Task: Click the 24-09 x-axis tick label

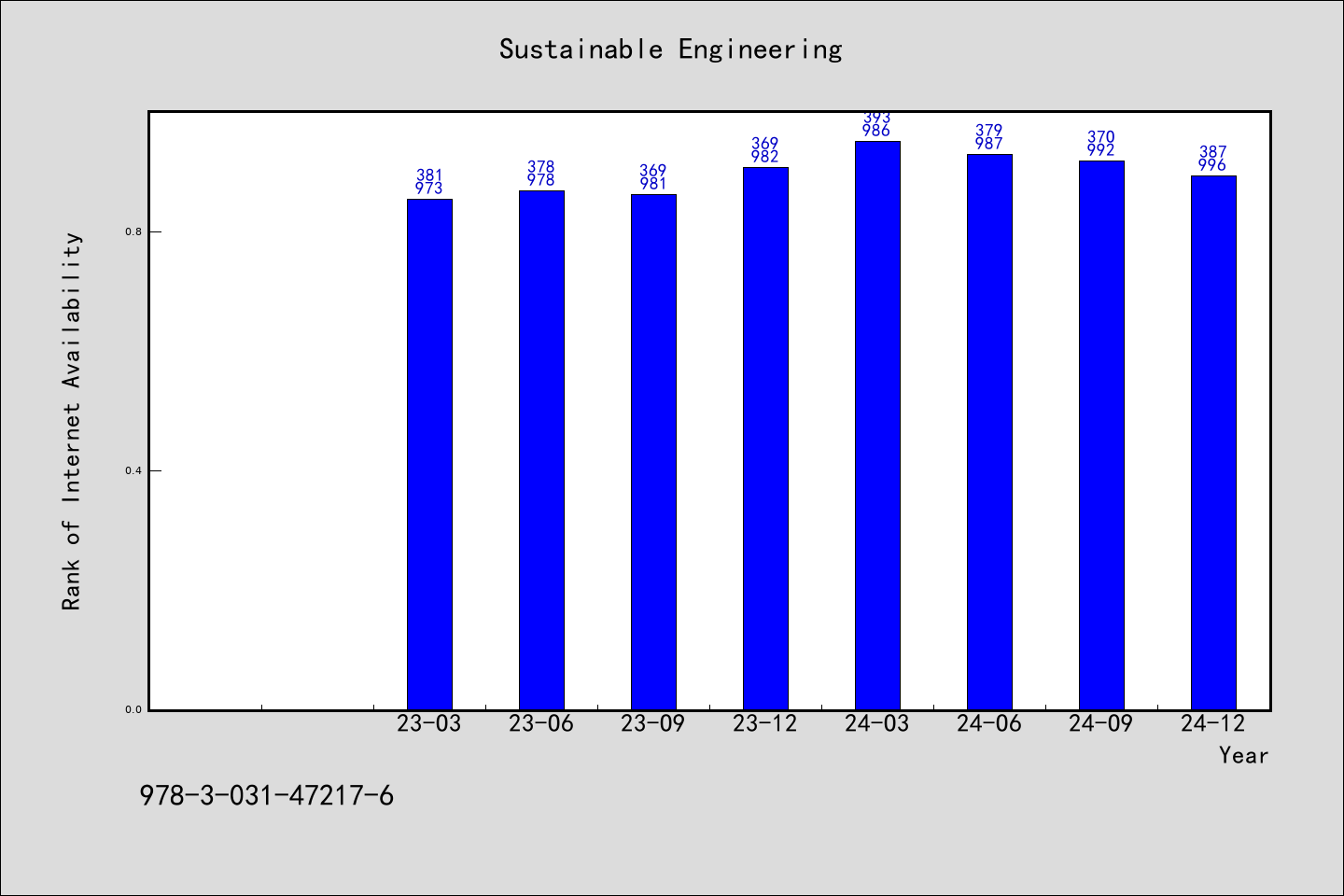Action: [1101, 723]
